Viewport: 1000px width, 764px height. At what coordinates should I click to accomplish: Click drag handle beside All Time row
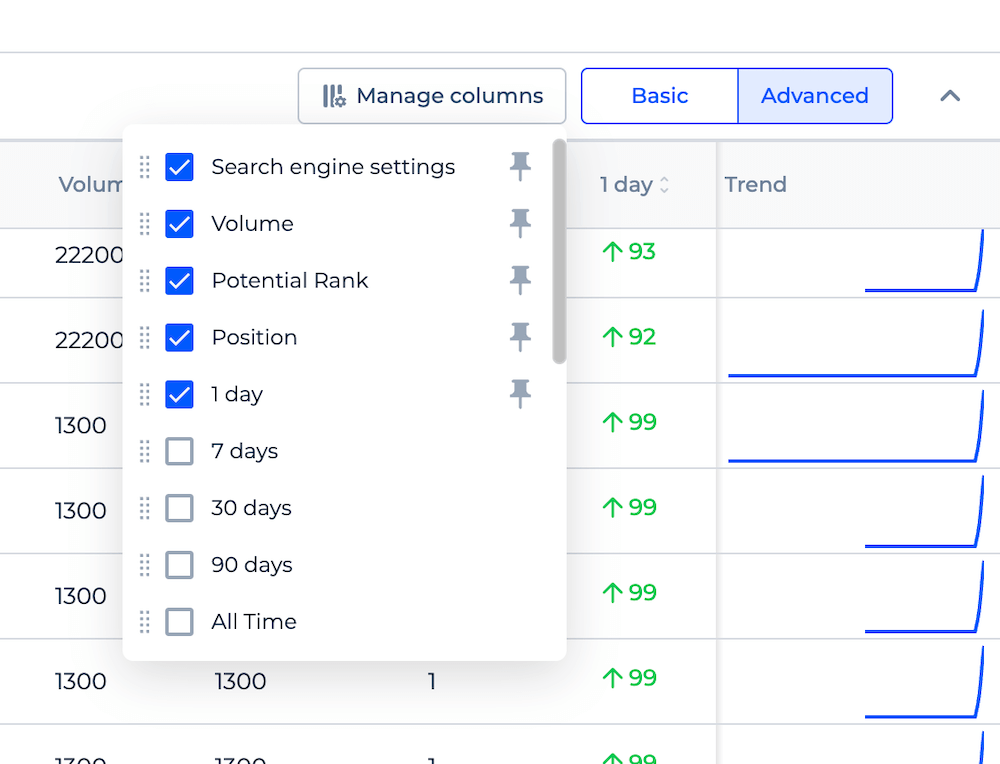[145, 622]
